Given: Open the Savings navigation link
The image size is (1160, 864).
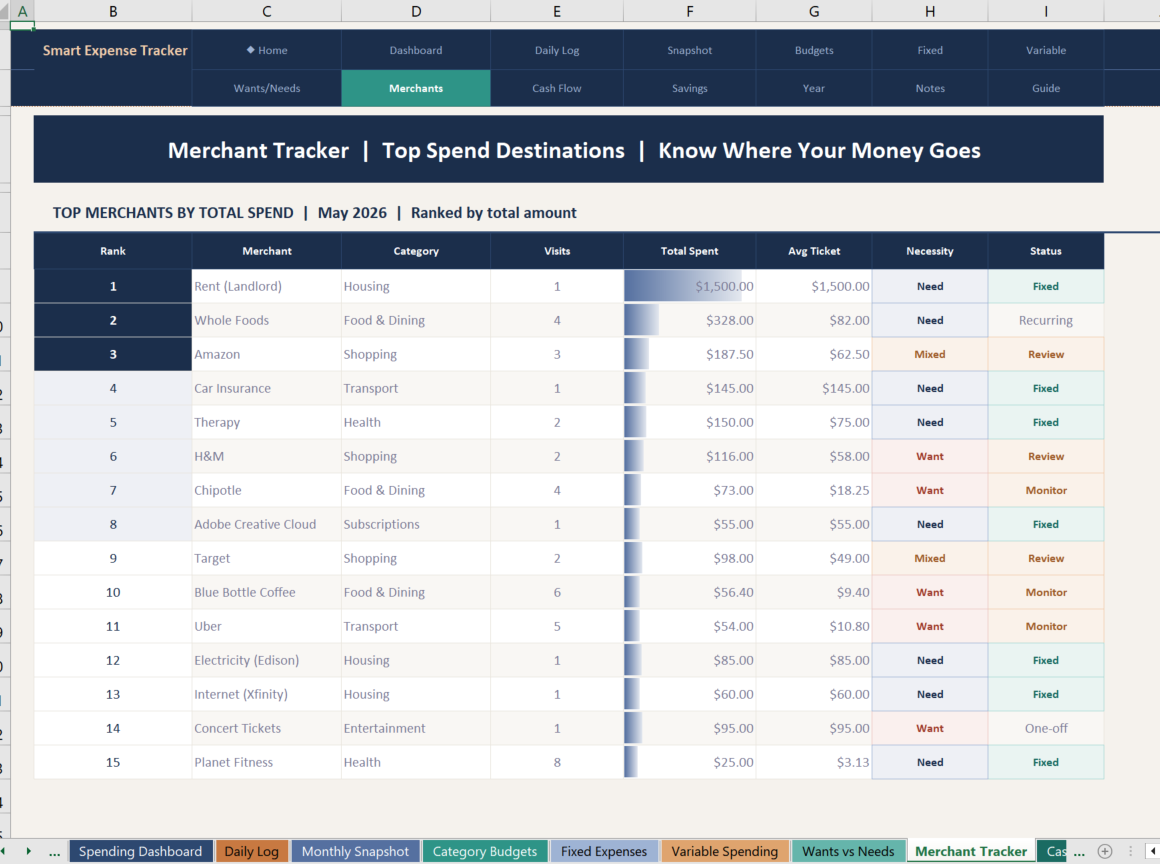Looking at the screenshot, I should tap(689, 88).
